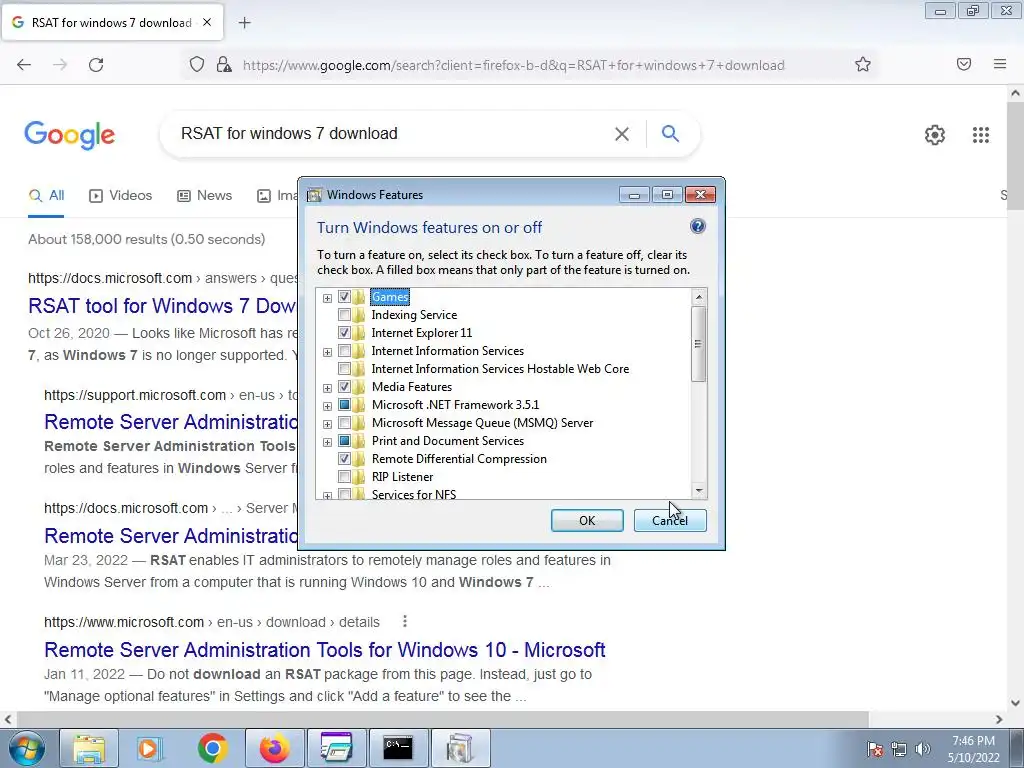Go to the Google logo homepage

(x=70, y=135)
